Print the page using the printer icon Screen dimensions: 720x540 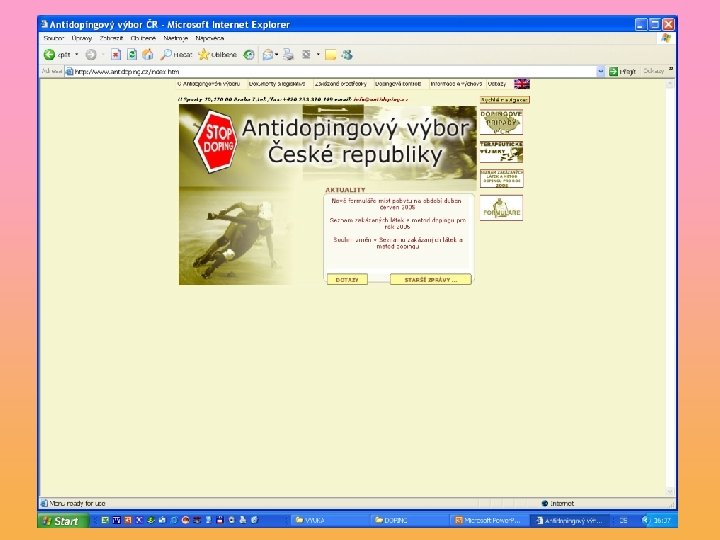288,55
